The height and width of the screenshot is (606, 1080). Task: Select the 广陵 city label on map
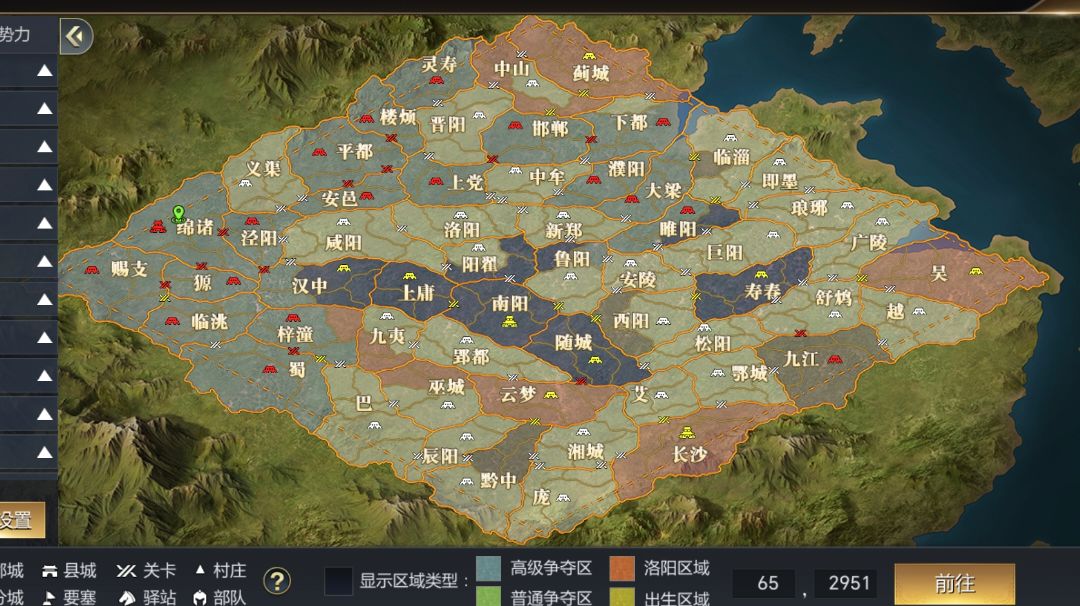click(869, 242)
